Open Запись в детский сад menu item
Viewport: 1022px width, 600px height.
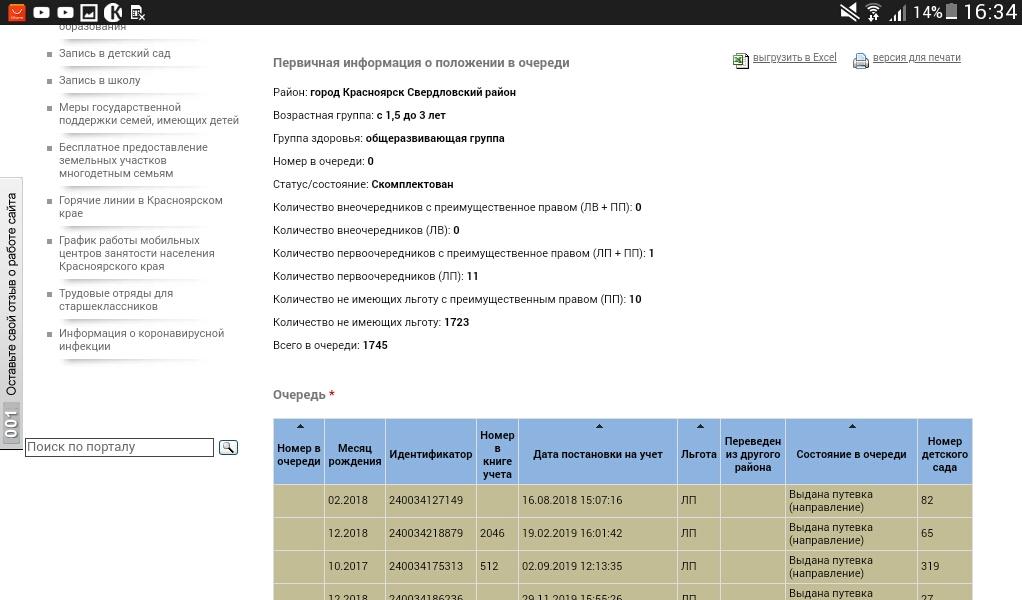tap(115, 53)
